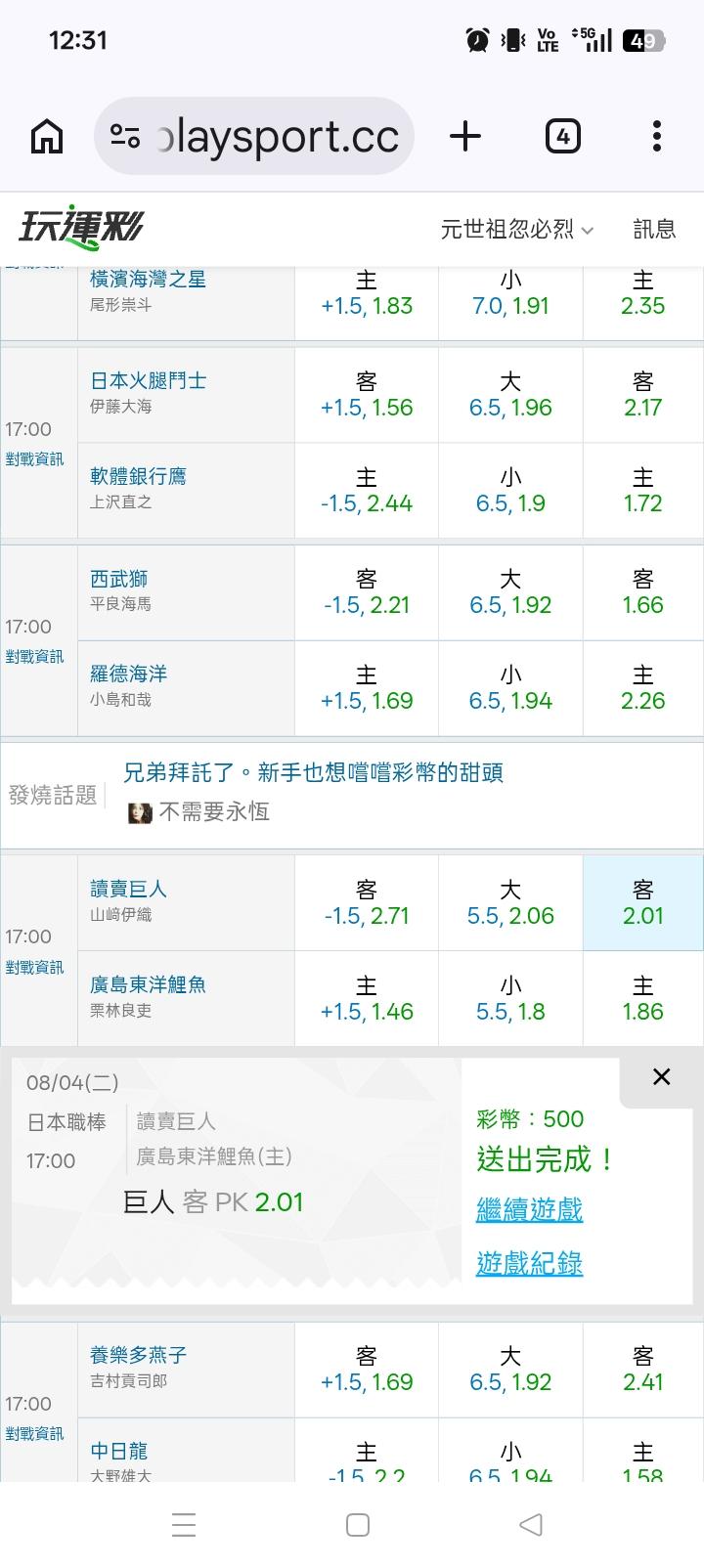The width and height of the screenshot is (704, 1568).
Task: Tap the 不需要永恆 user avatar
Action: (x=140, y=812)
